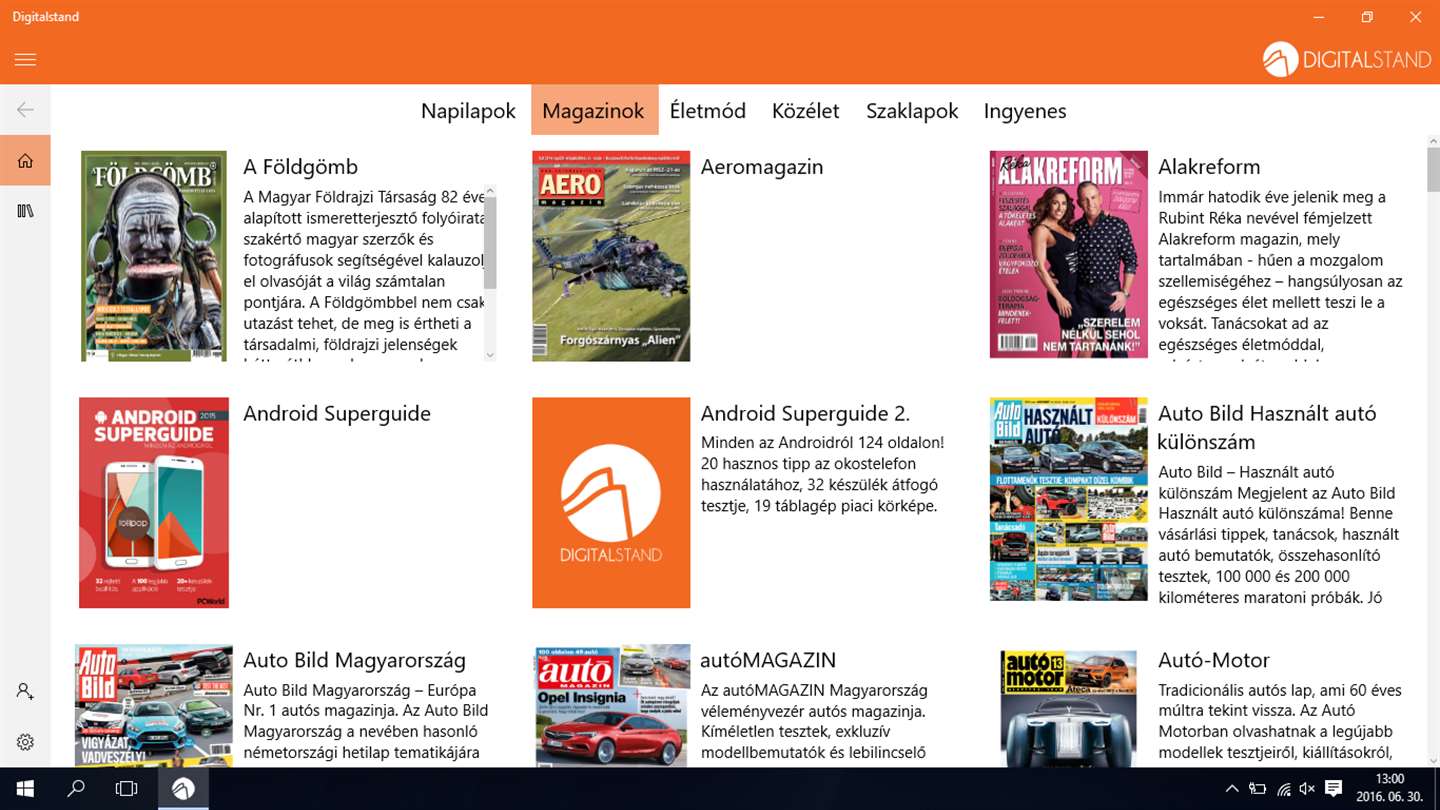1440x810 pixels.
Task: Click the Android Superguide title
Action: 337,414
